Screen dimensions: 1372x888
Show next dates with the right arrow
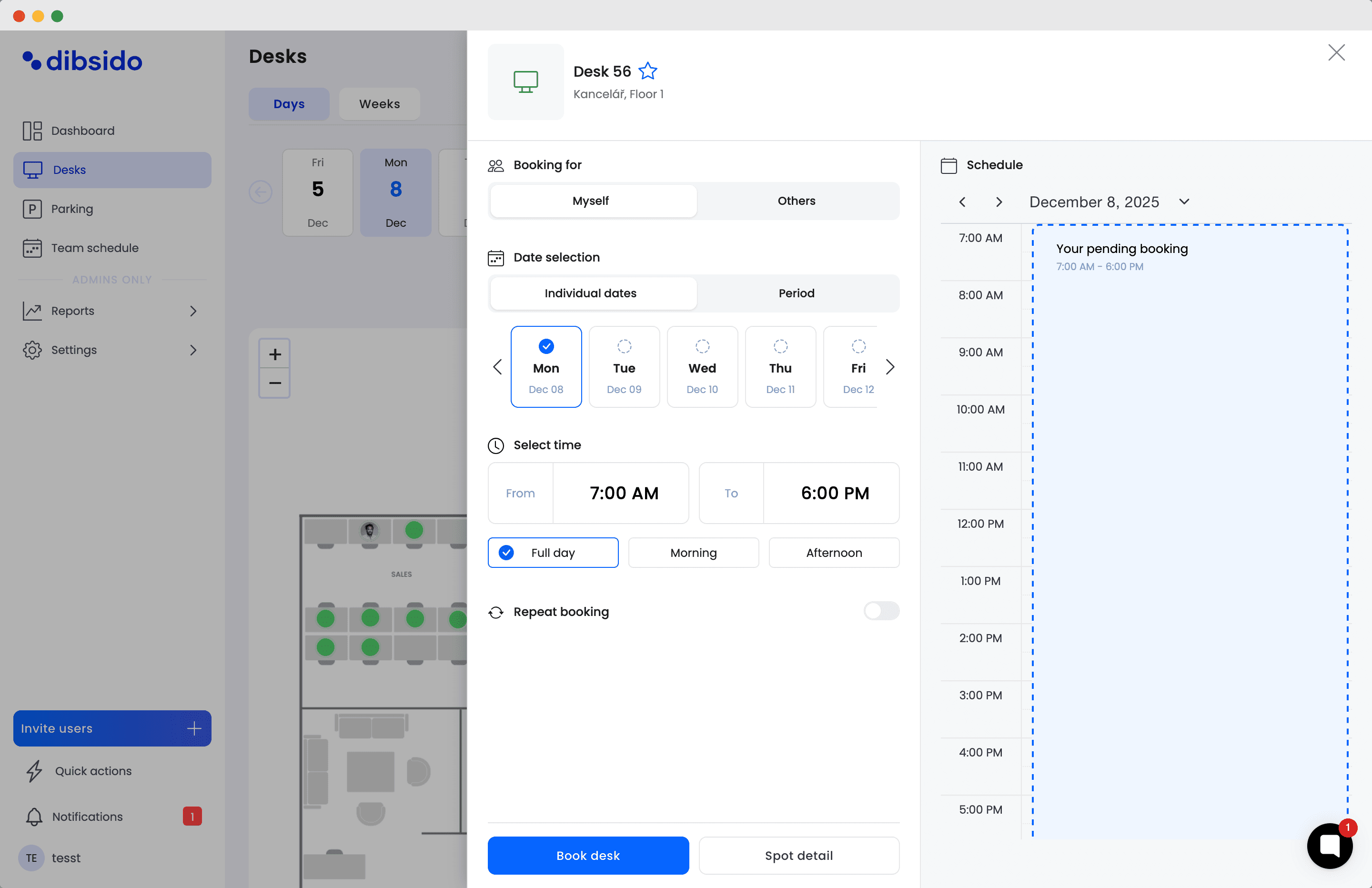[890, 367]
